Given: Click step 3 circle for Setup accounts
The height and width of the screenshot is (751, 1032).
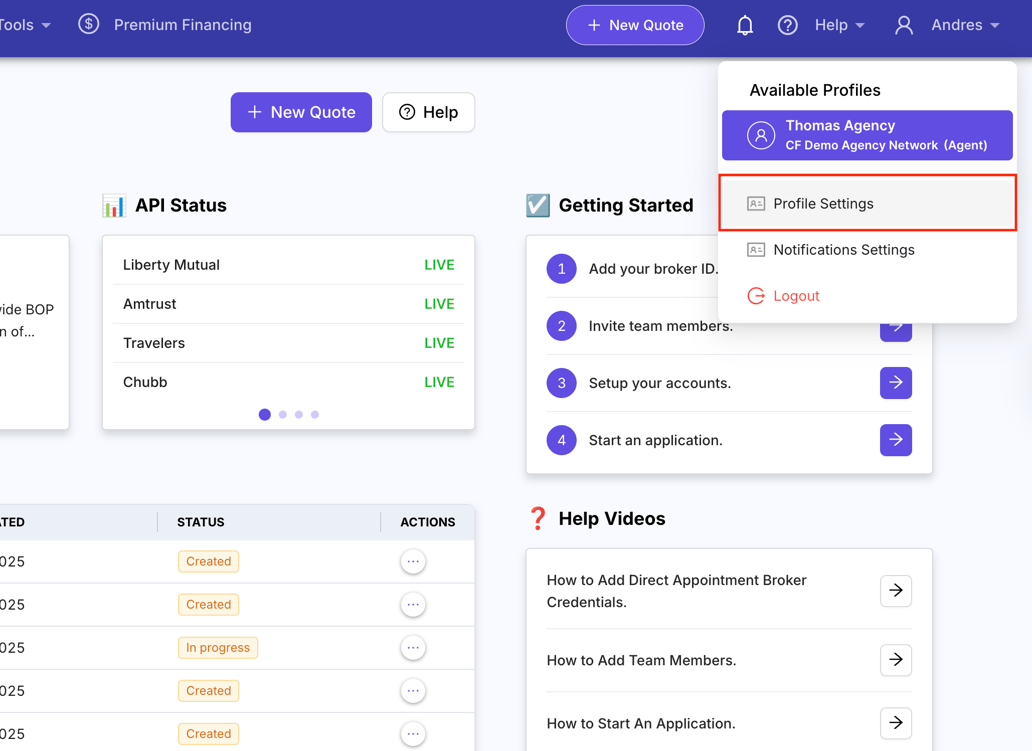Looking at the screenshot, I should click(561, 383).
